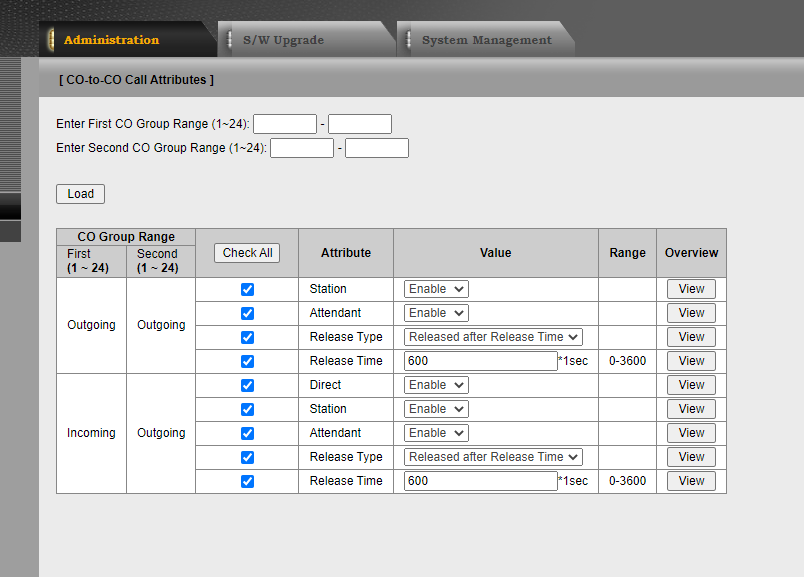Image resolution: width=804 pixels, height=577 pixels.
Task: Toggle Attendant checkbox in Incoming-Outgoing group
Action: 247,433
